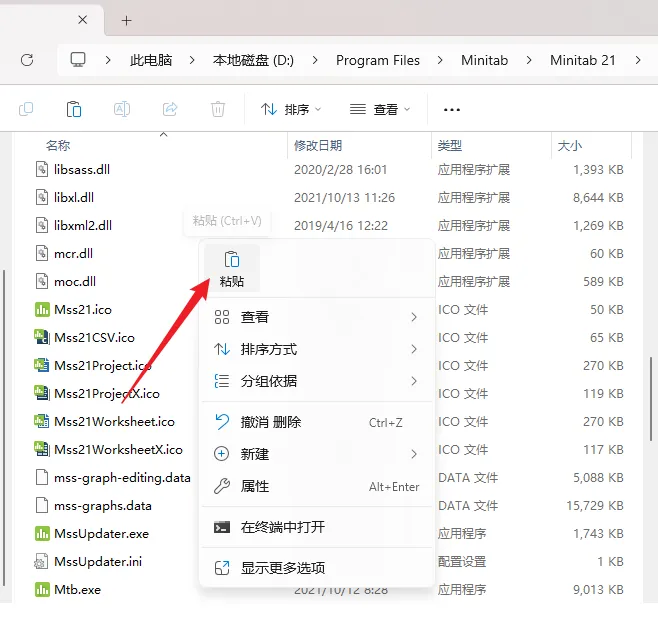
Task: Select the Mss21Worksheet.ico file icon
Action: click(42, 421)
